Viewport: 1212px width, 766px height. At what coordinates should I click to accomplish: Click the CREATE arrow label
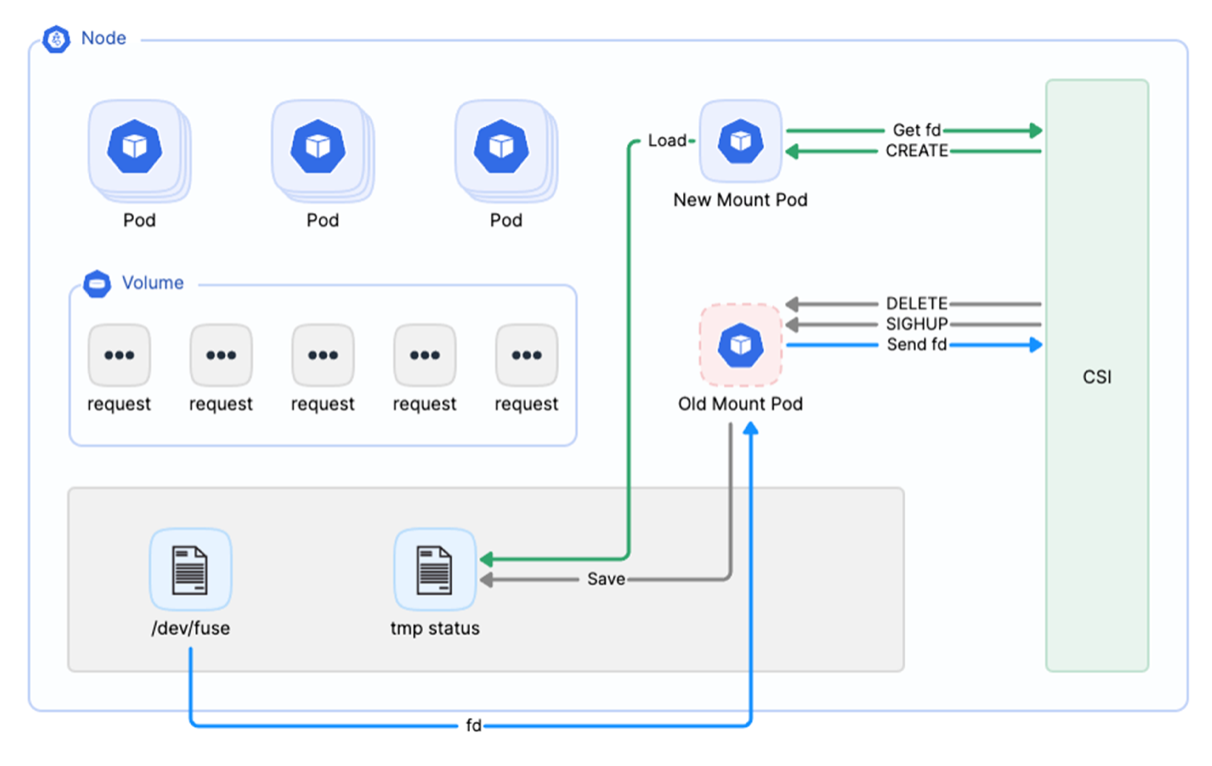pyautogui.click(x=916, y=151)
